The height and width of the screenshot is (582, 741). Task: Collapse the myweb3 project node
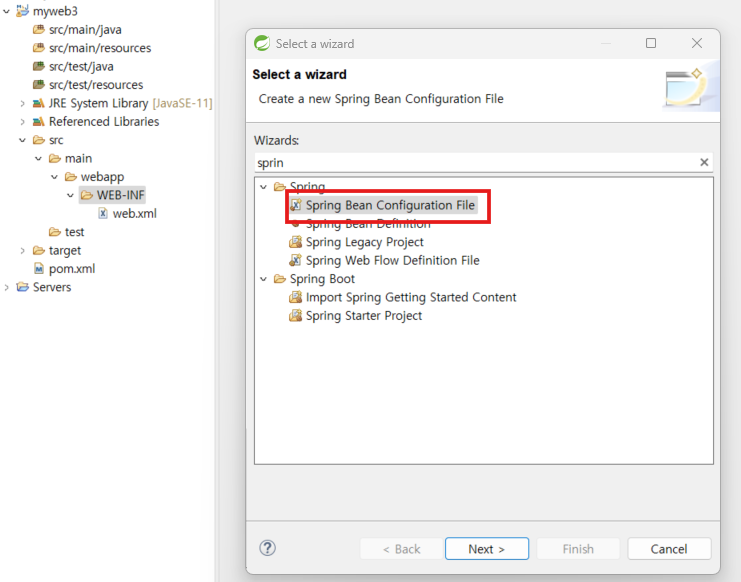(x=6, y=11)
